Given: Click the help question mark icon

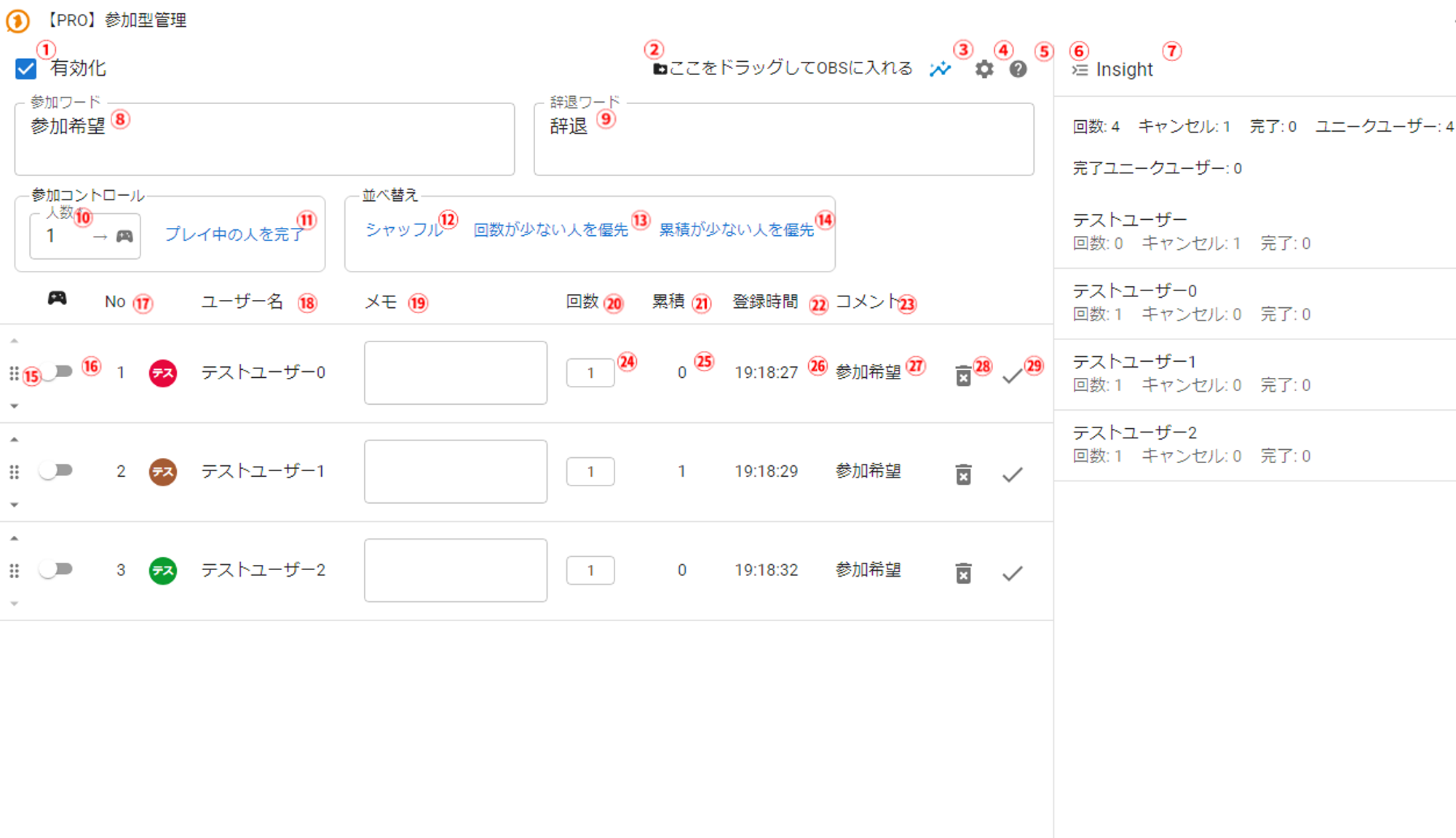Looking at the screenshot, I should click(x=1018, y=69).
